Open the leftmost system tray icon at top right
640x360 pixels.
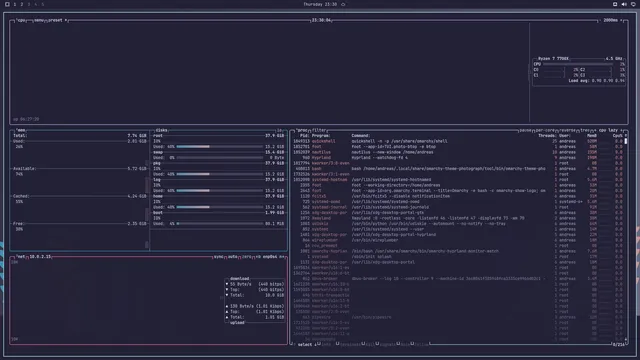click(615, 4)
